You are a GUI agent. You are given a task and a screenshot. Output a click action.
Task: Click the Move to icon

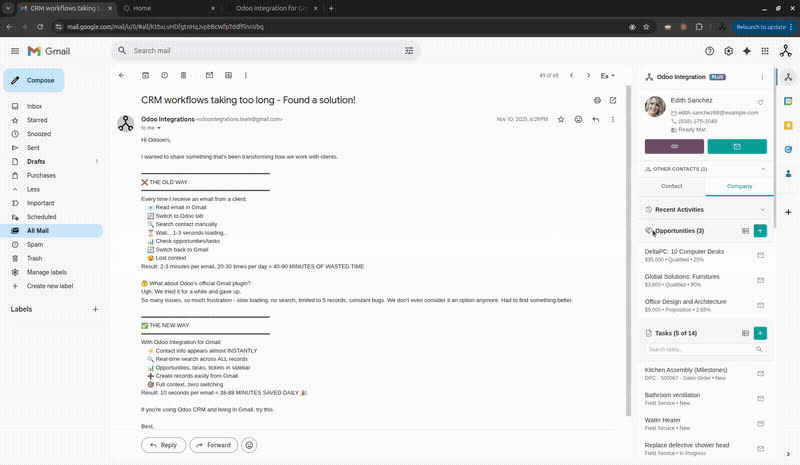coord(228,75)
